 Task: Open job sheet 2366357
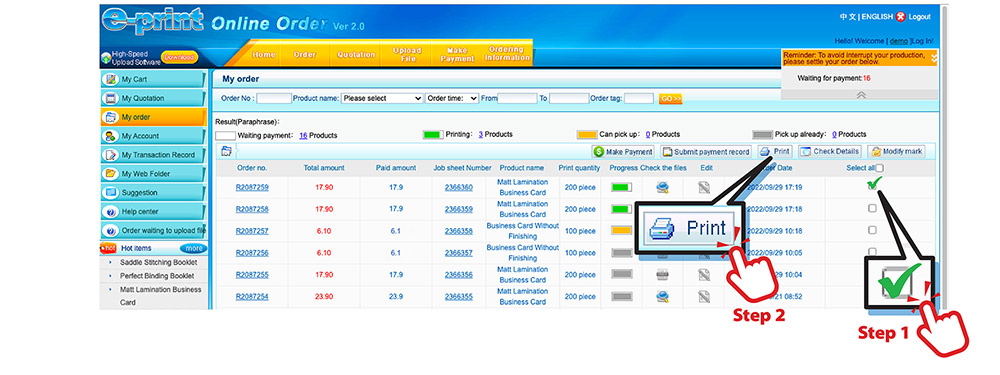pyautogui.click(x=459, y=253)
